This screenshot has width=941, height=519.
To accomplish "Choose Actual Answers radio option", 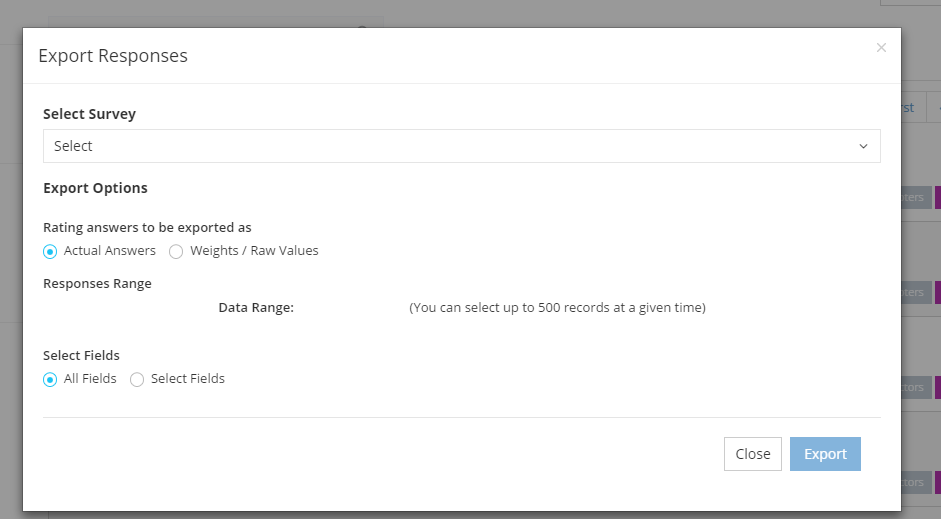I will pyautogui.click(x=50, y=251).
